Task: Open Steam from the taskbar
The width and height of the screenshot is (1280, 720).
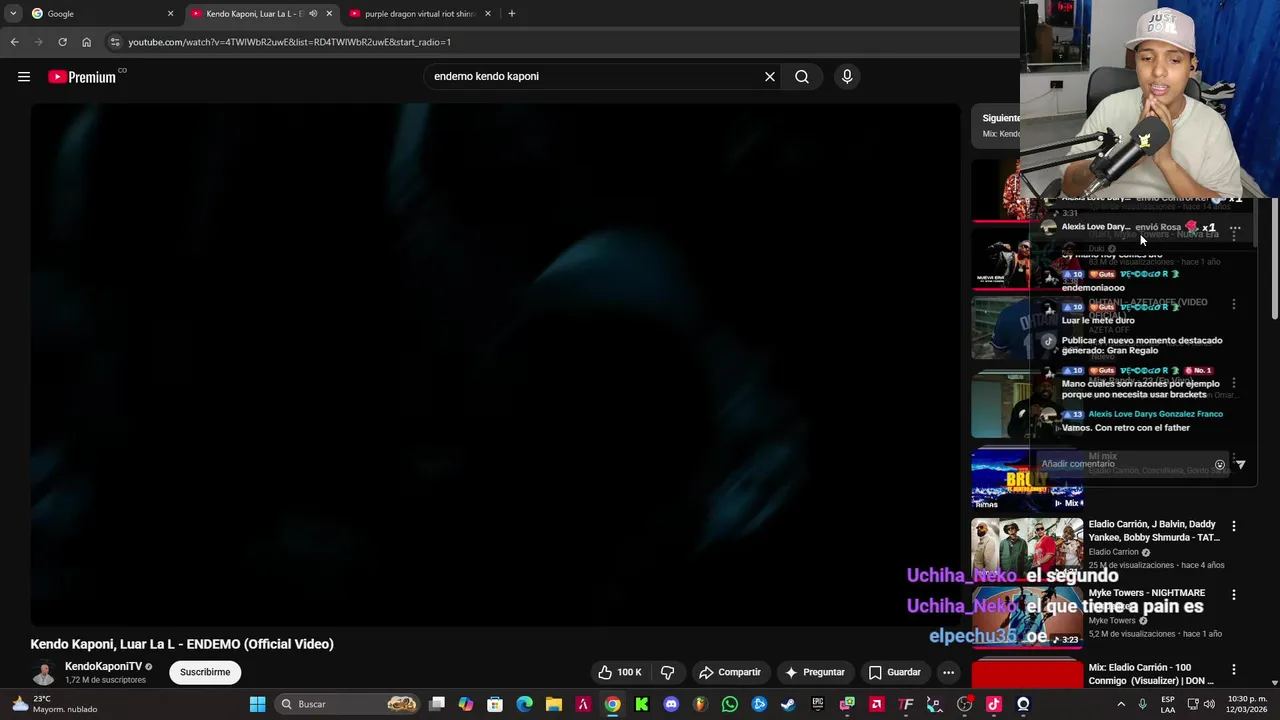Action: tap(788, 704)
